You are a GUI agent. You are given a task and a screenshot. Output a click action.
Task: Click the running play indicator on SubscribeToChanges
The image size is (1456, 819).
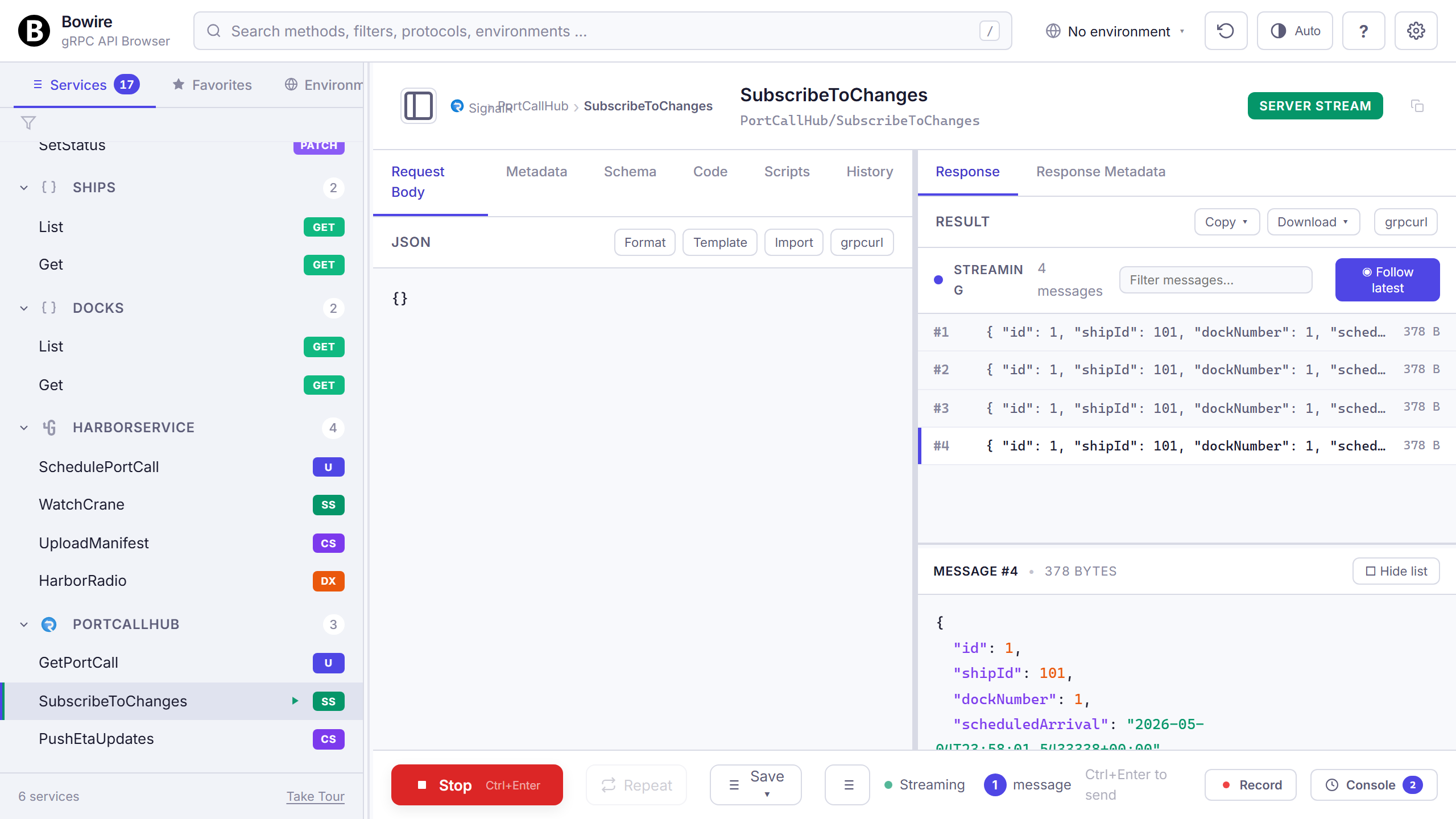[x=295, y=701]
